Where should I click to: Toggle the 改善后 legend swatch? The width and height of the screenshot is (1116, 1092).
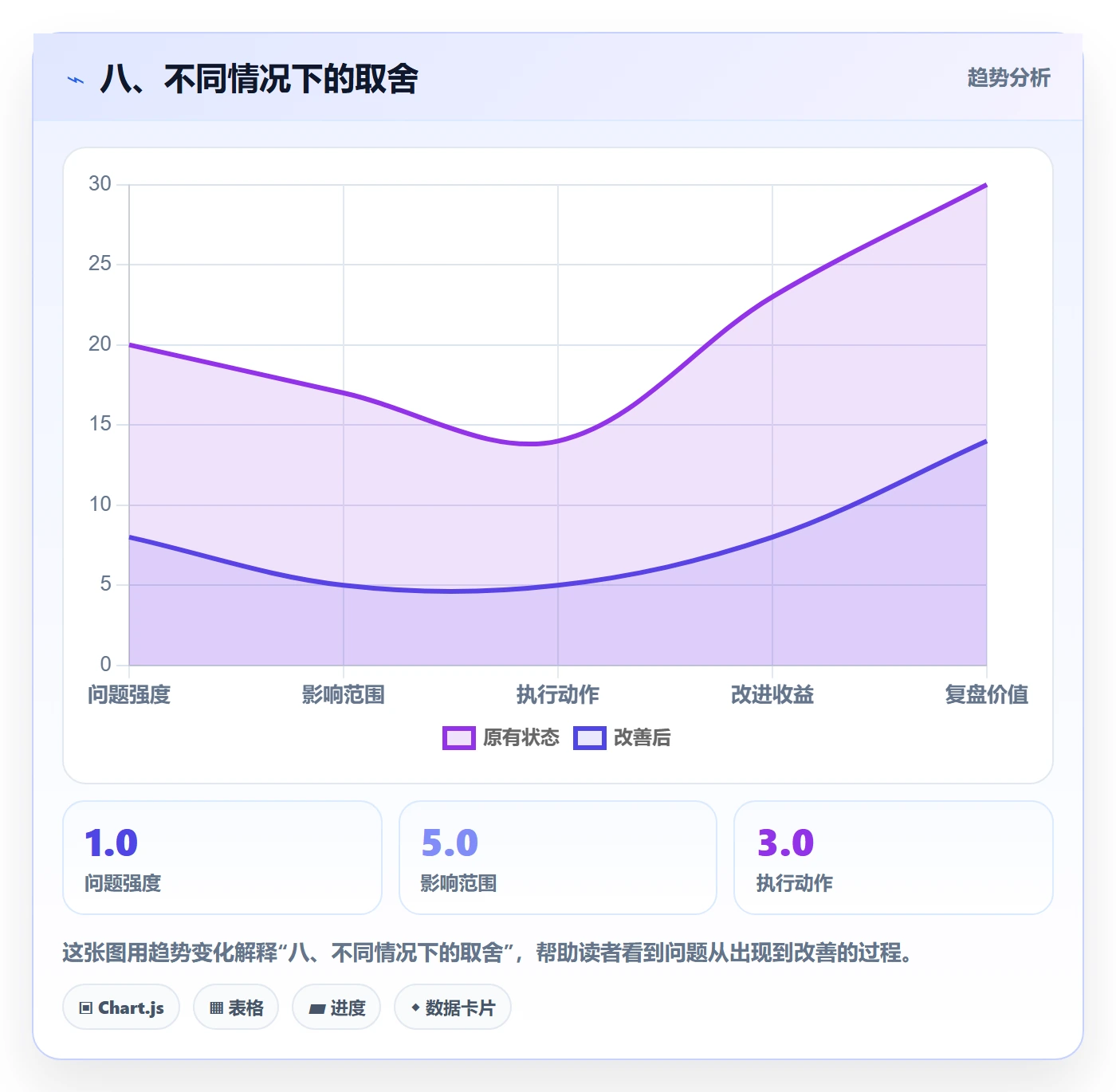pos(590,738)
